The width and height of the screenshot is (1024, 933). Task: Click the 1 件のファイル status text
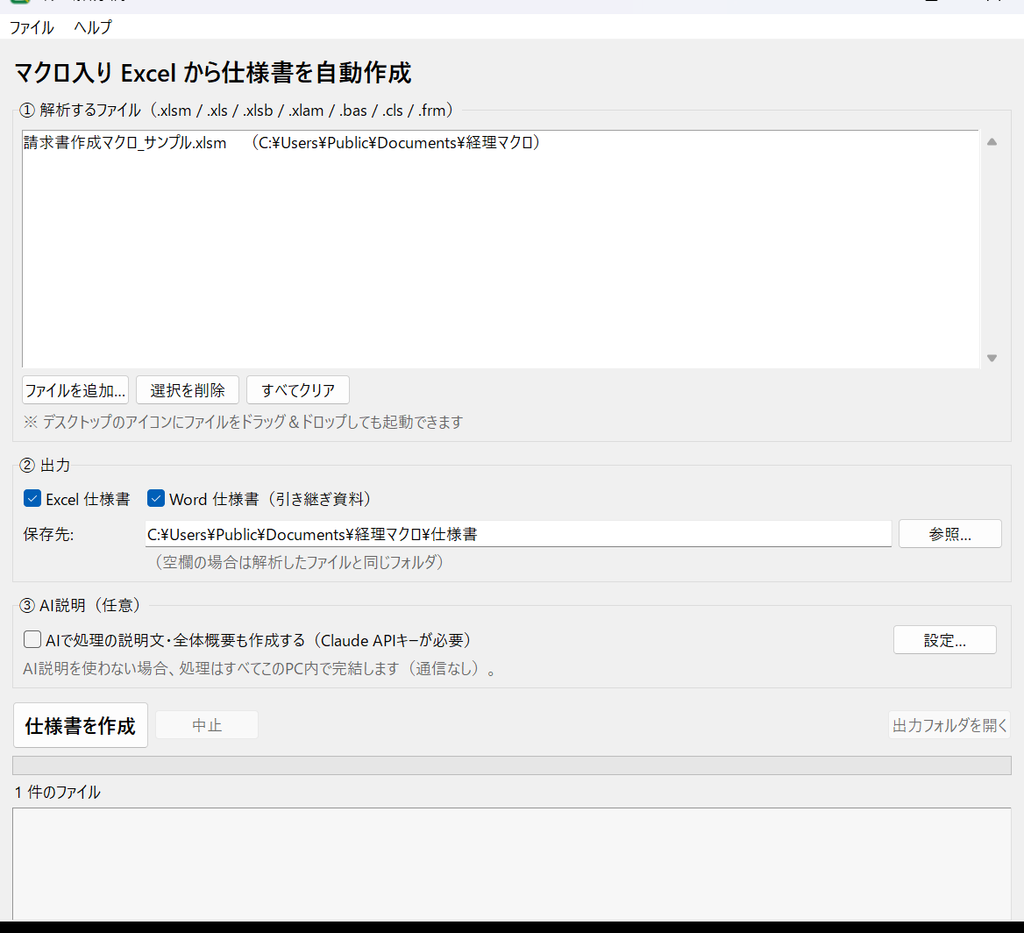pos(57,792)
